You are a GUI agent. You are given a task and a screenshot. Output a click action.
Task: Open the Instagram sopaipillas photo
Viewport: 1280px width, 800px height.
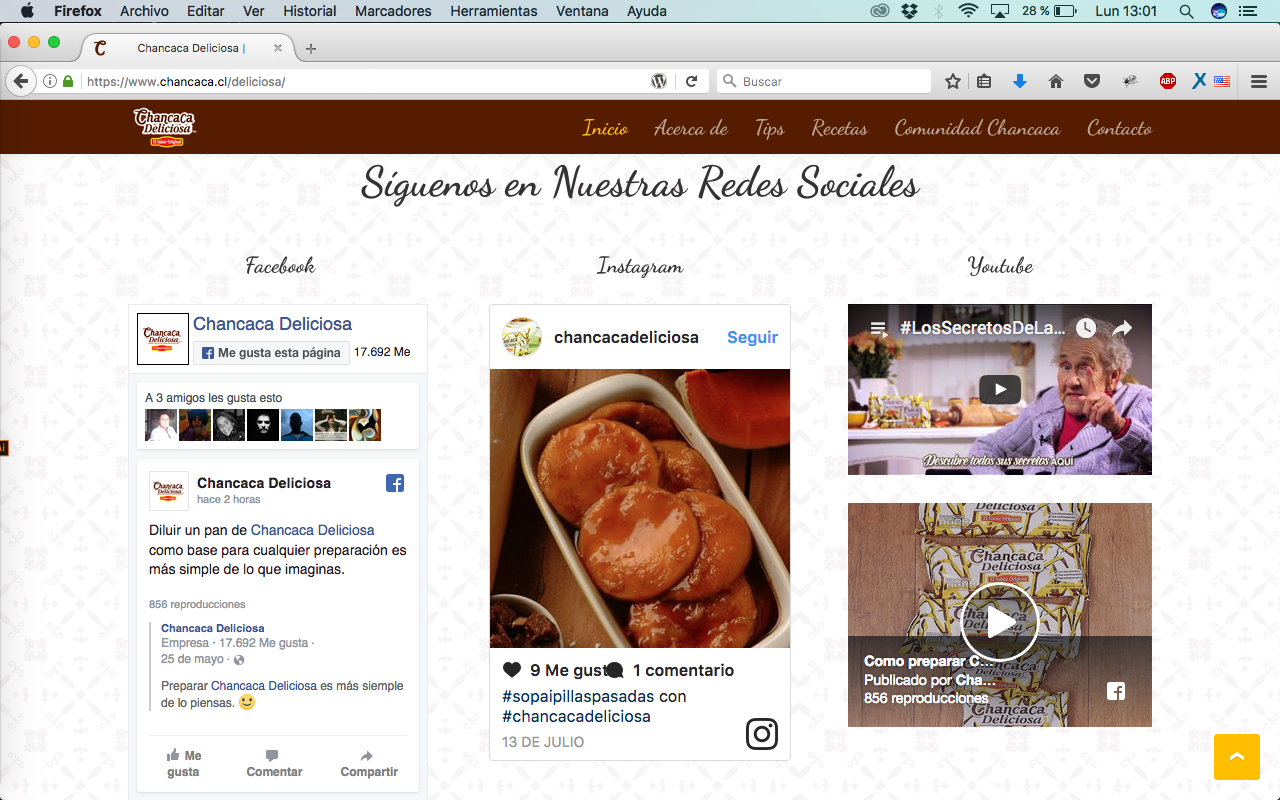(x=640, y=508)
